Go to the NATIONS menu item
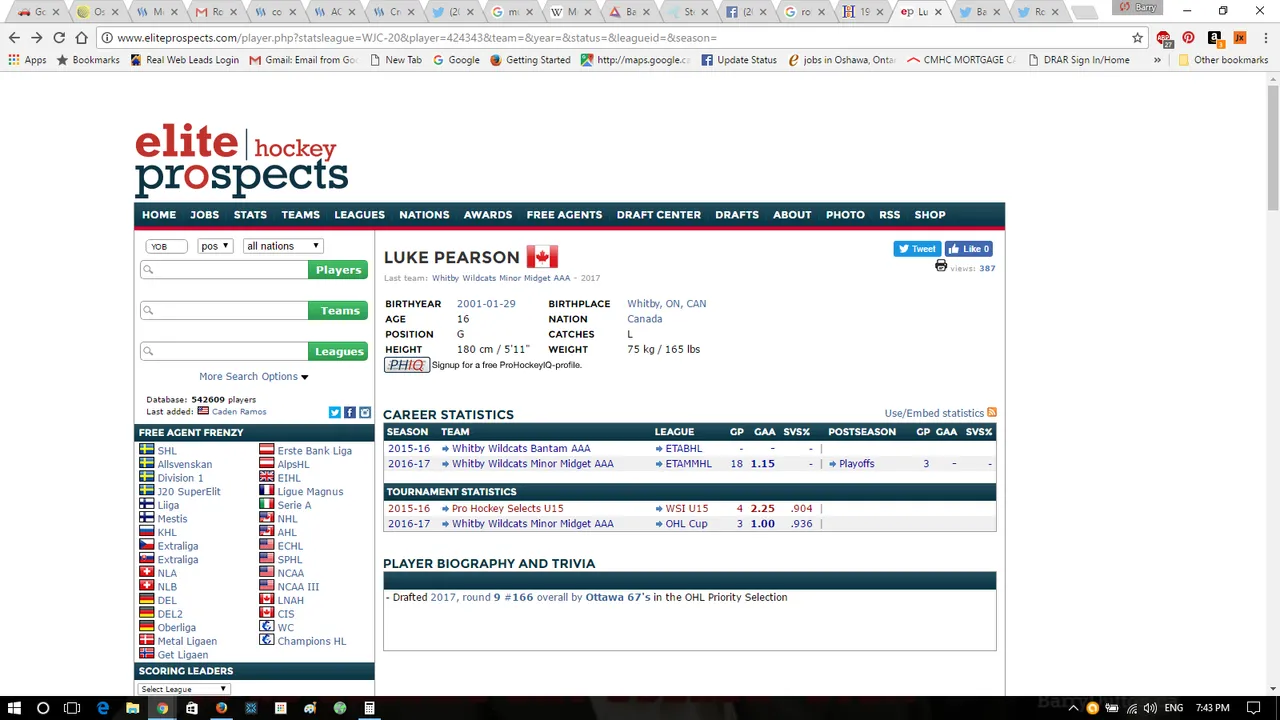1280x720 pixels. (x=424, y=215)
